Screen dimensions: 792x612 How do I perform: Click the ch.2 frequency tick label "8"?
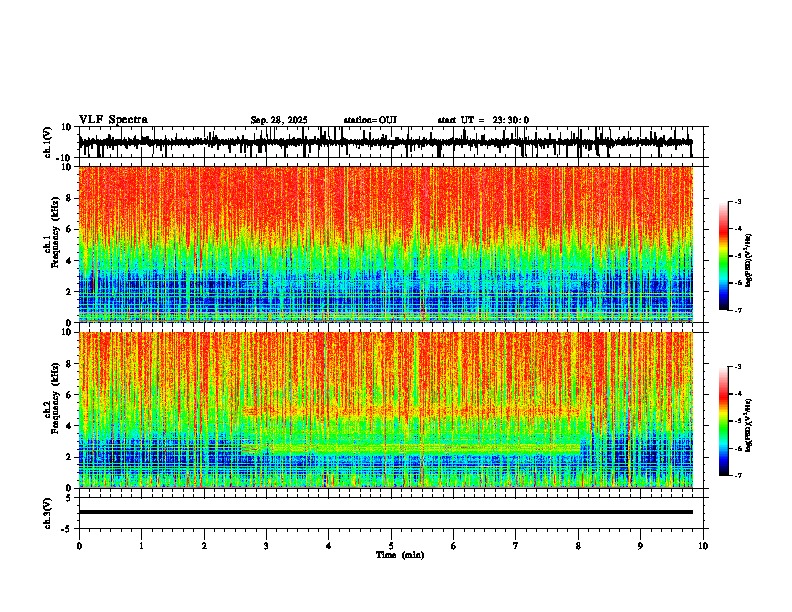[70, 364]
